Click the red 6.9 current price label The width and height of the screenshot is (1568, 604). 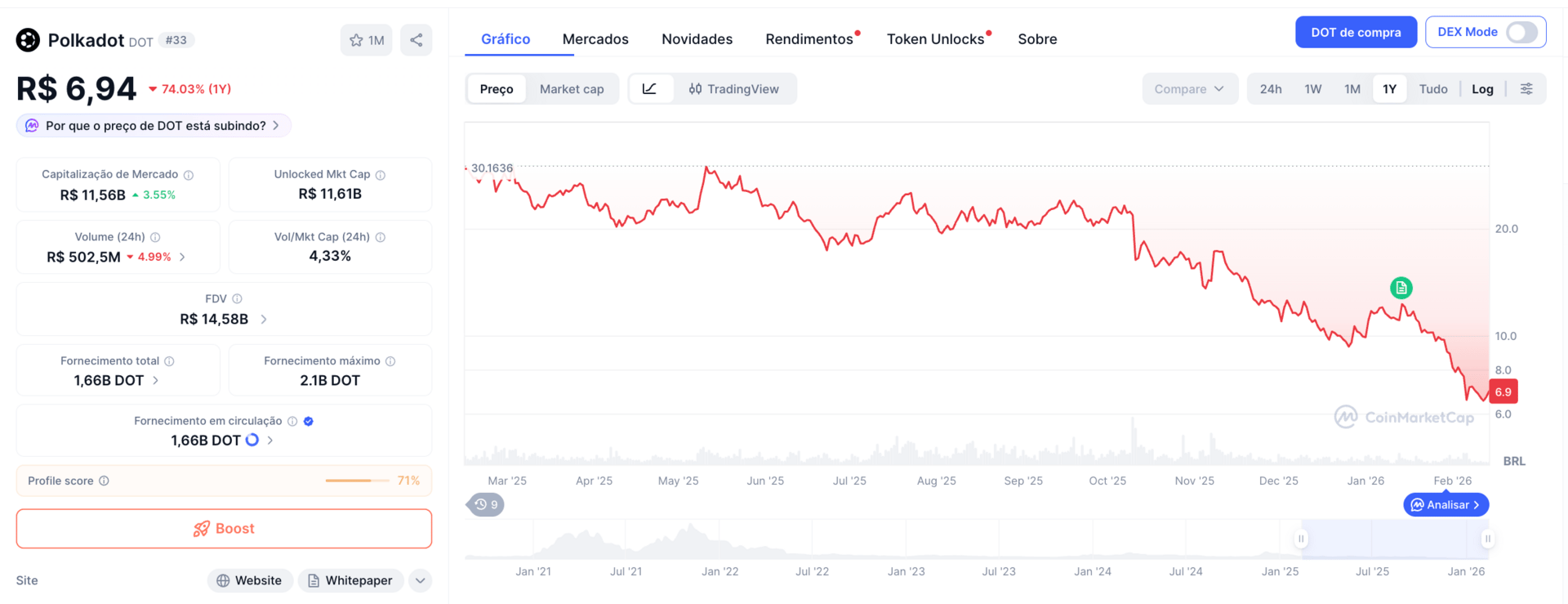pos(1503,392)
